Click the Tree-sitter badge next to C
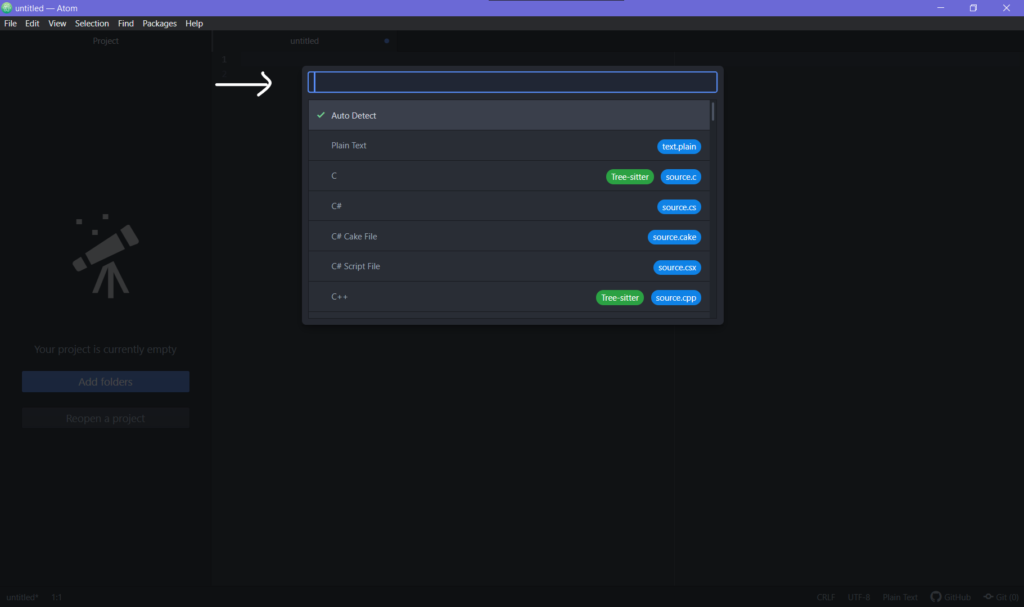Viewport: 1024px width, 607px height. coord(629,176)
